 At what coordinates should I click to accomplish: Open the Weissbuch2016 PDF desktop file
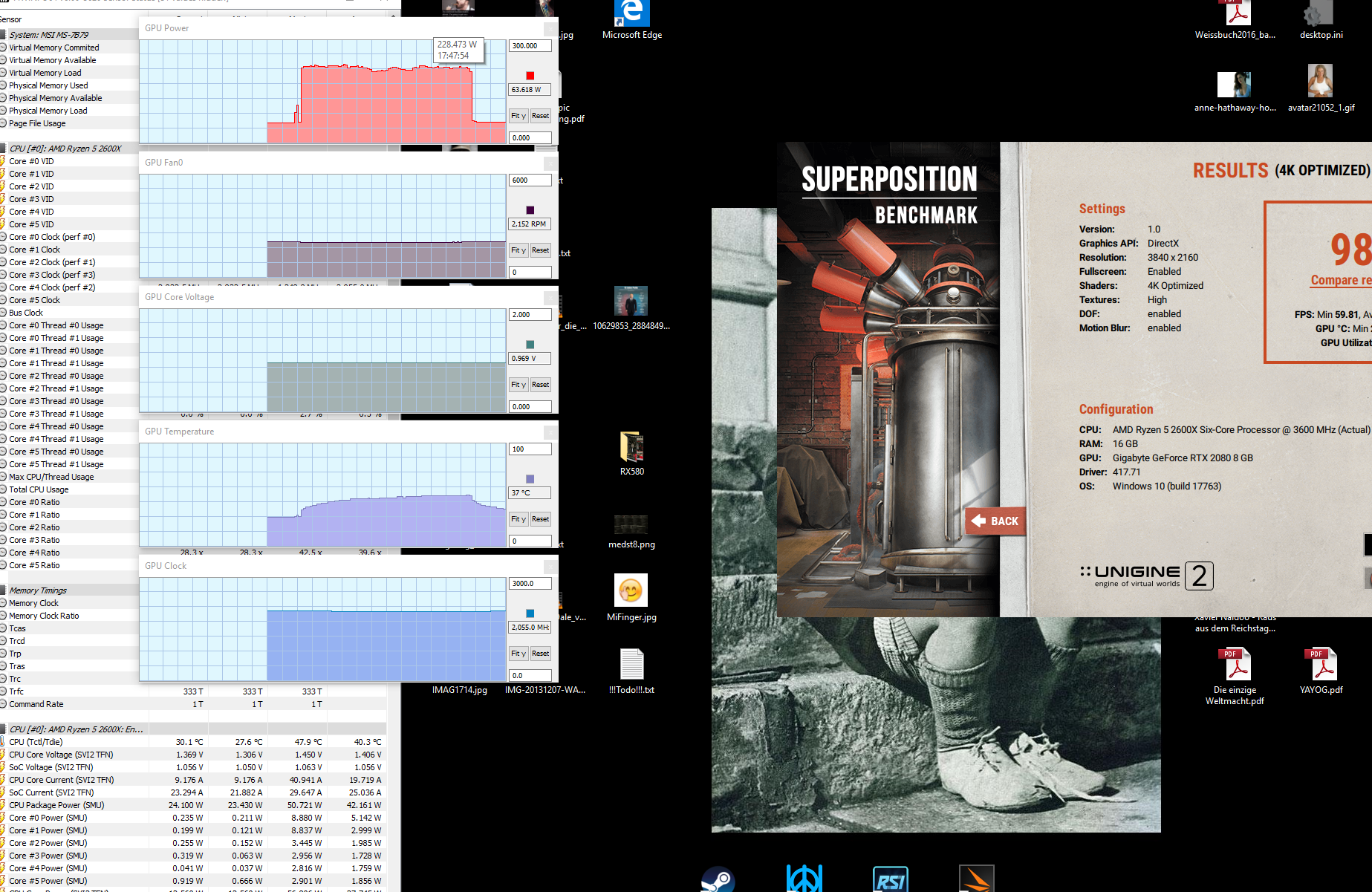pos(1235,20)
